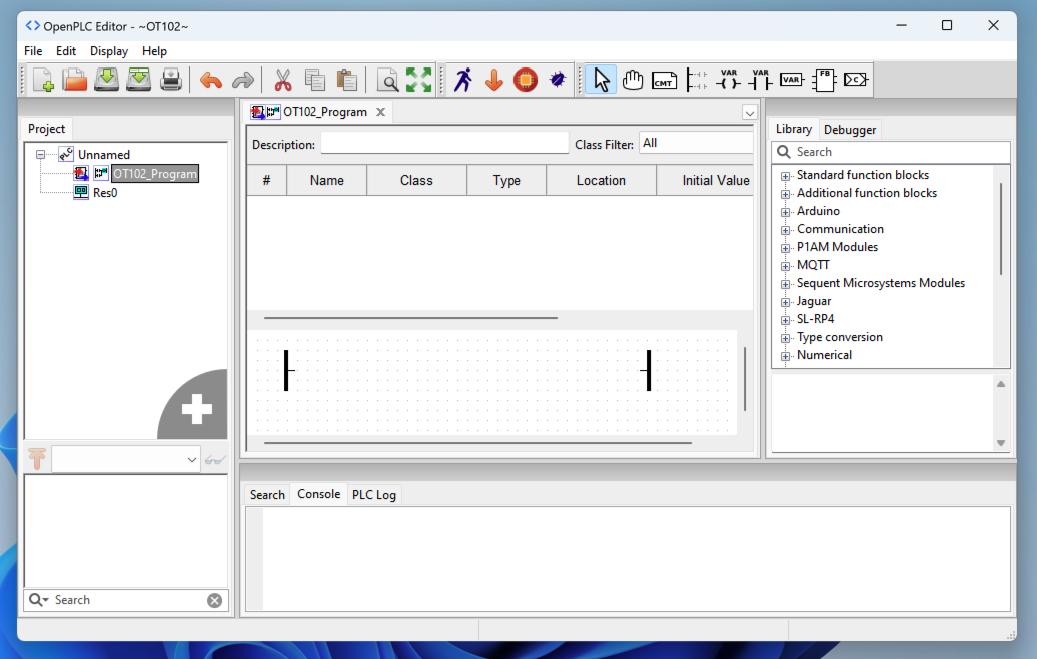Screen dimensions: 1037x659
Task: Select the comment (CMT) tool
Action: pyautogui.click(x=663, y=80)
